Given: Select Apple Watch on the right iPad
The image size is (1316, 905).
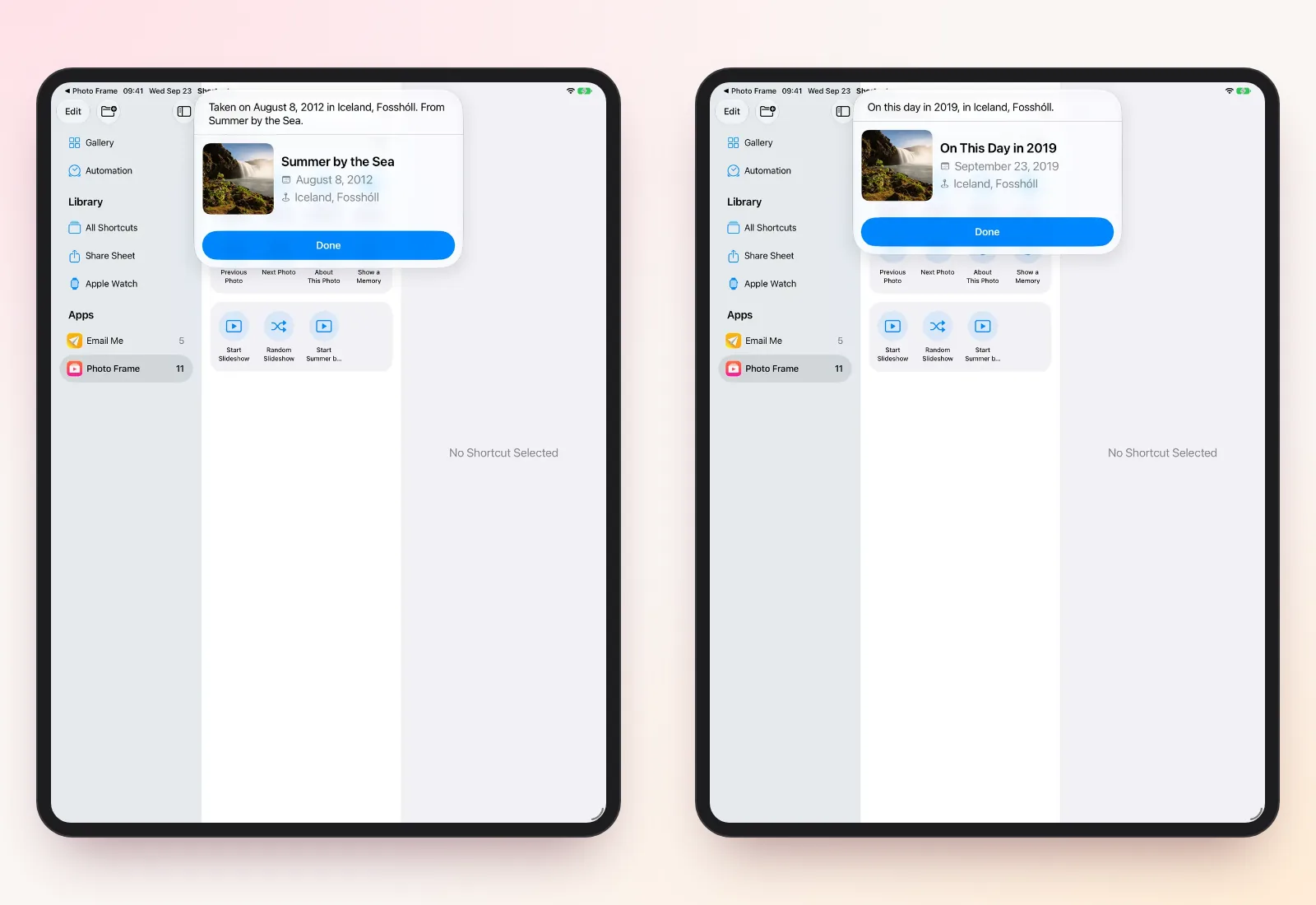Looking at the screenshot, I should [x=785, y=284].
